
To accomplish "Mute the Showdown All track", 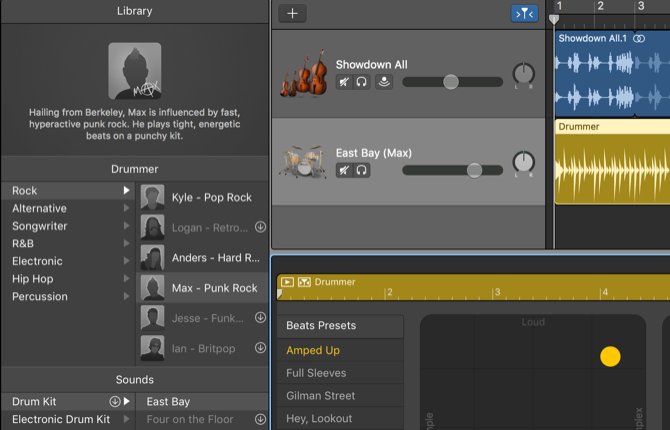I will (344, 82).
